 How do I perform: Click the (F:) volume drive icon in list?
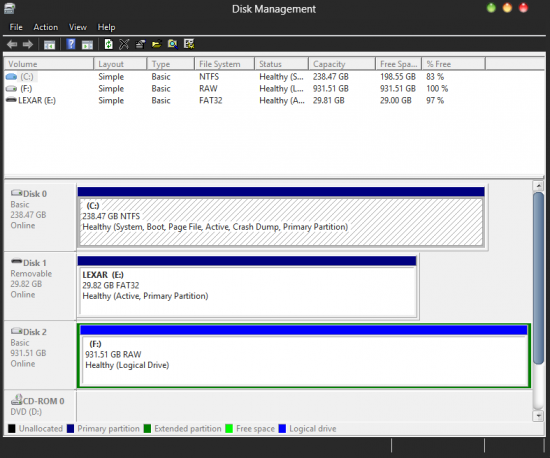11,88
